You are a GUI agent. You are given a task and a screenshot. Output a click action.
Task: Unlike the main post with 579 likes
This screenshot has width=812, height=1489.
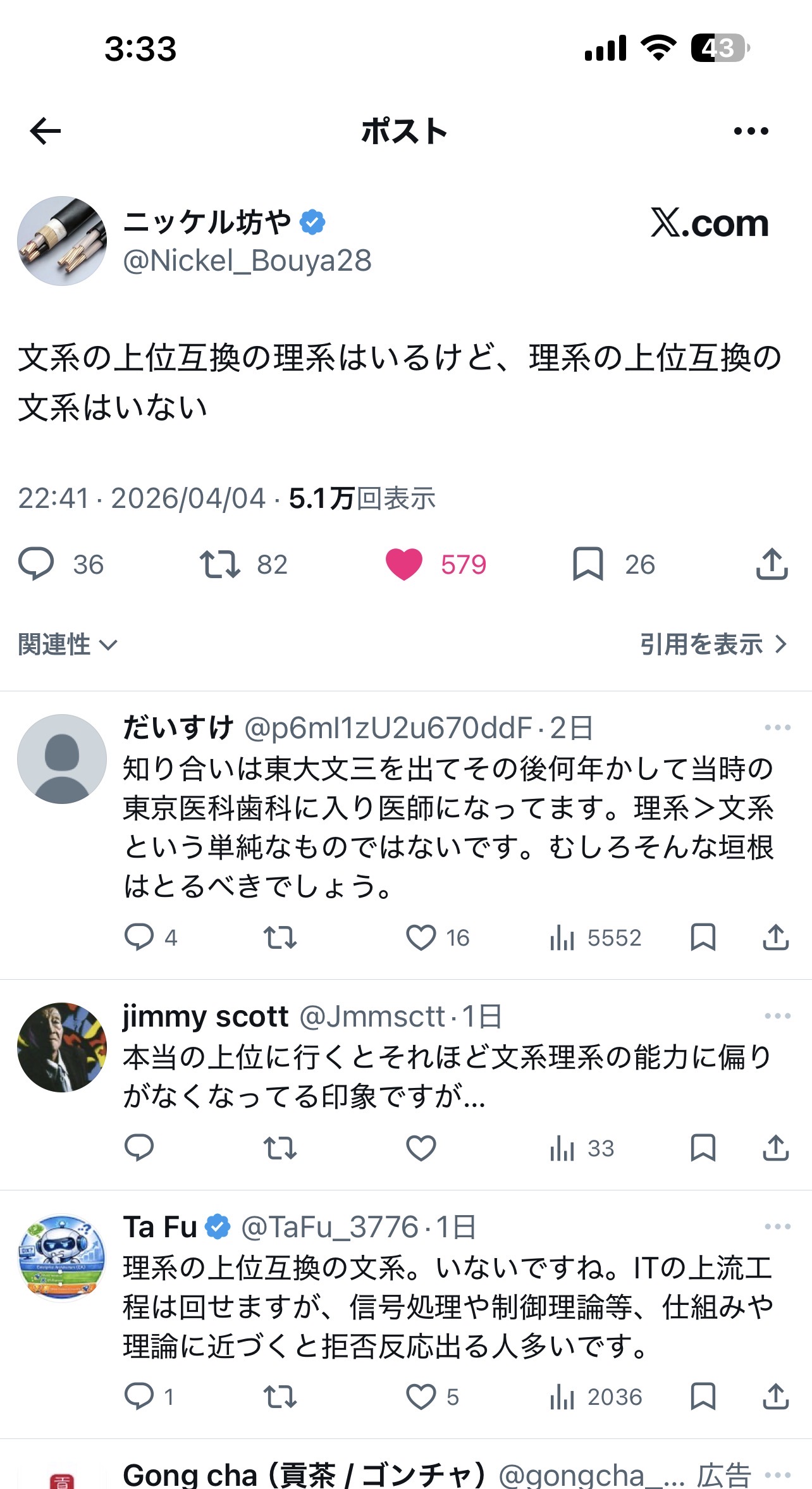coord(404,564)
